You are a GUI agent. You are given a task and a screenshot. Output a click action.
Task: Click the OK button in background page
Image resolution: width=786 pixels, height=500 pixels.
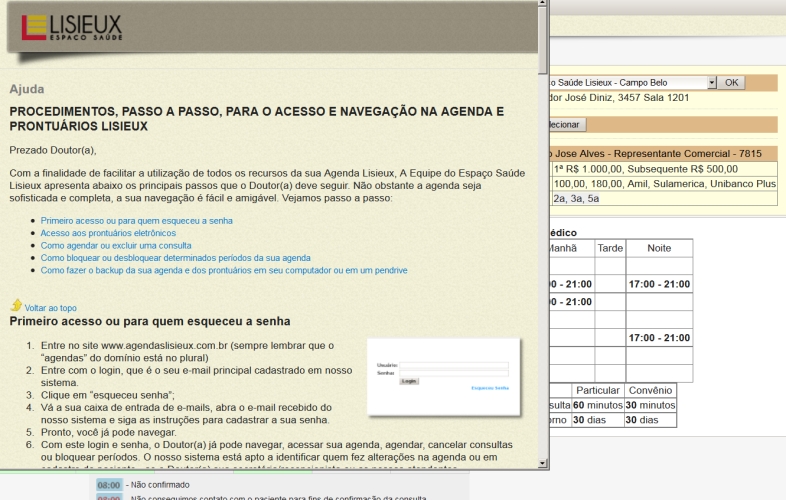pos(731,83)
